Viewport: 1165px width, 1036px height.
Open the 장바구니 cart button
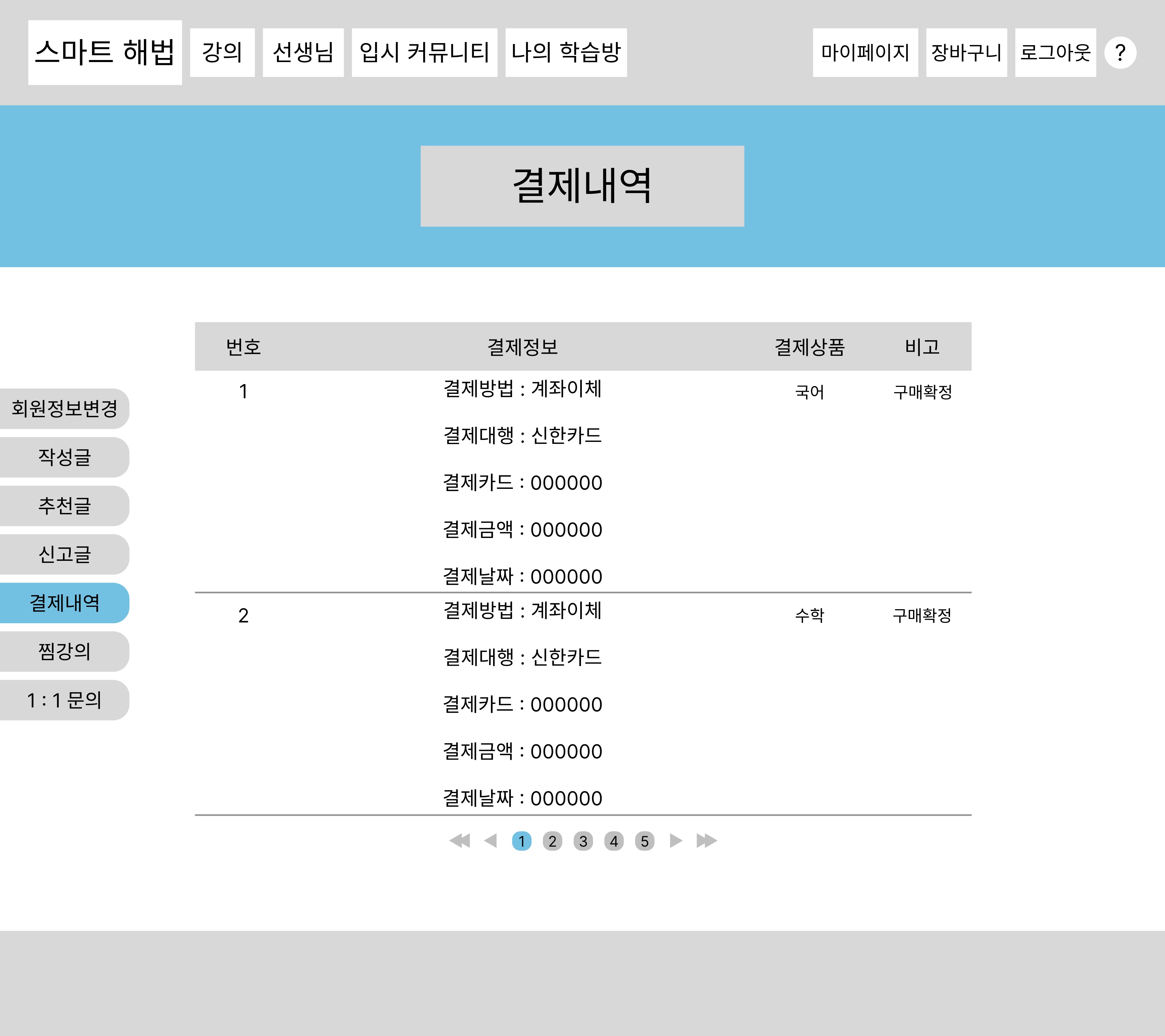pyautogui.click(x=966, y=52)
